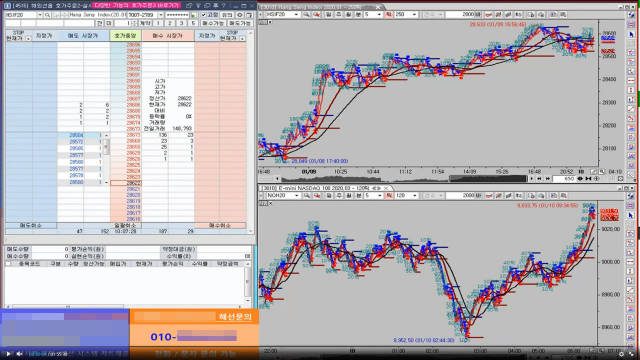
Task: Select the minute (분) period button on Hang Seng chart
Action: [358, 15]
